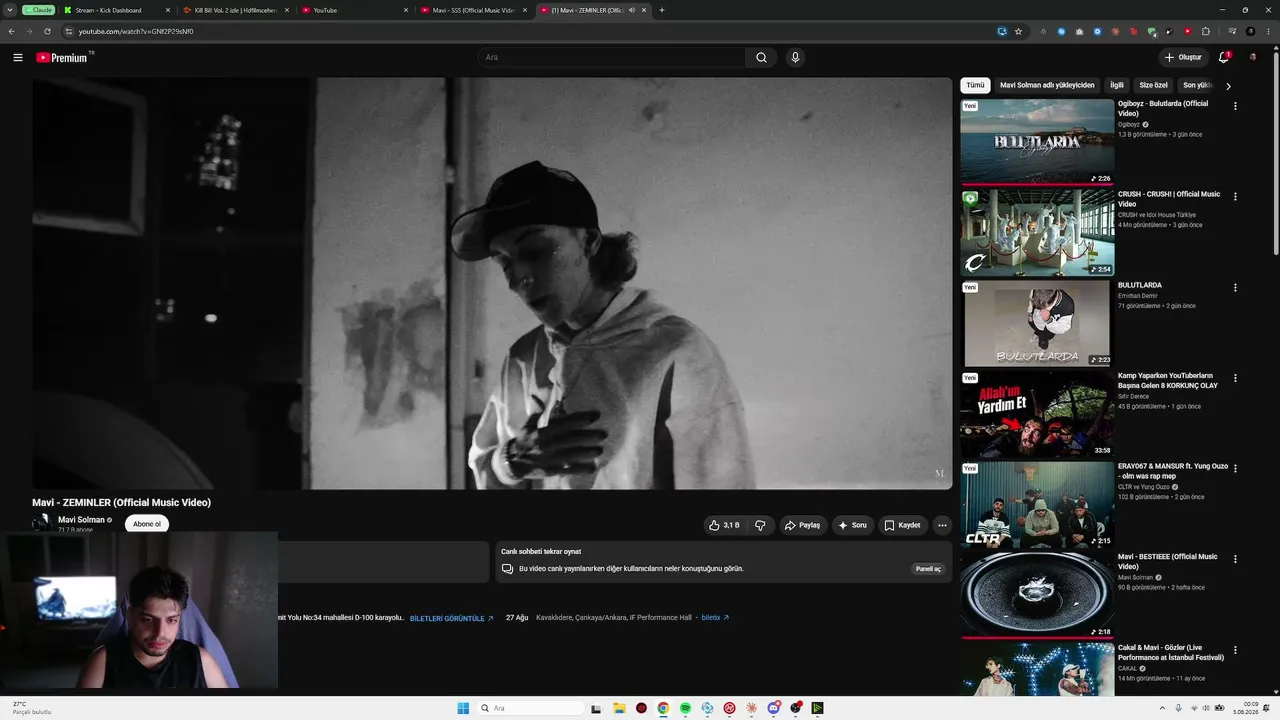This screenshot has height=720, width=1280.
Task: Show hidden system tray icons
Action: [1163, 708]
